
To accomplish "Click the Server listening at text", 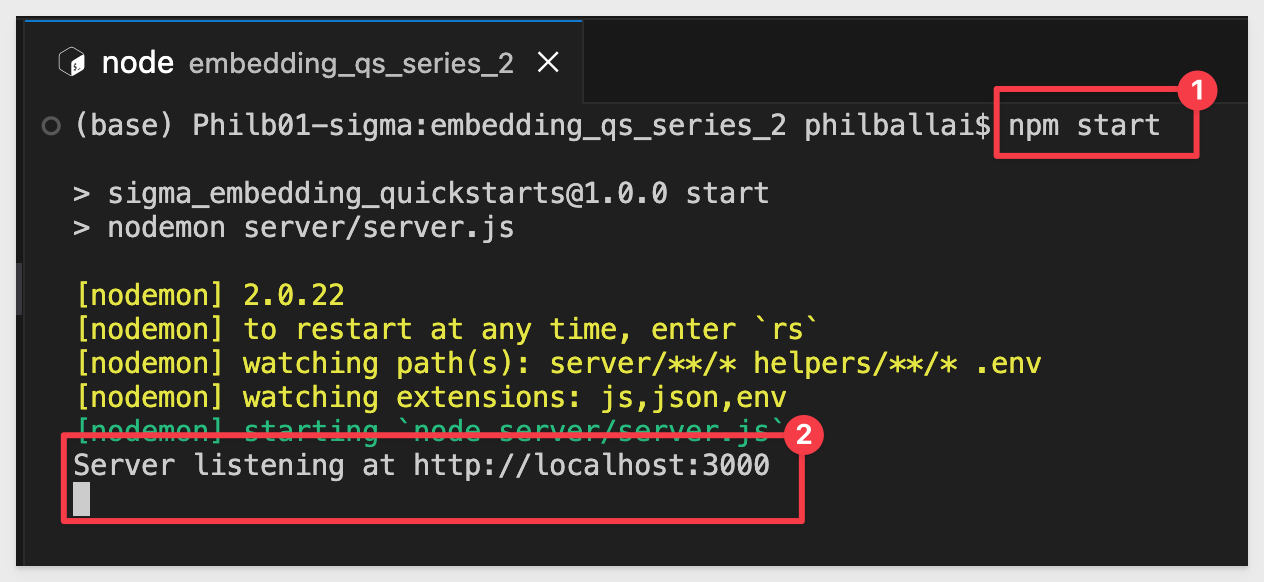I will point(235,465).
